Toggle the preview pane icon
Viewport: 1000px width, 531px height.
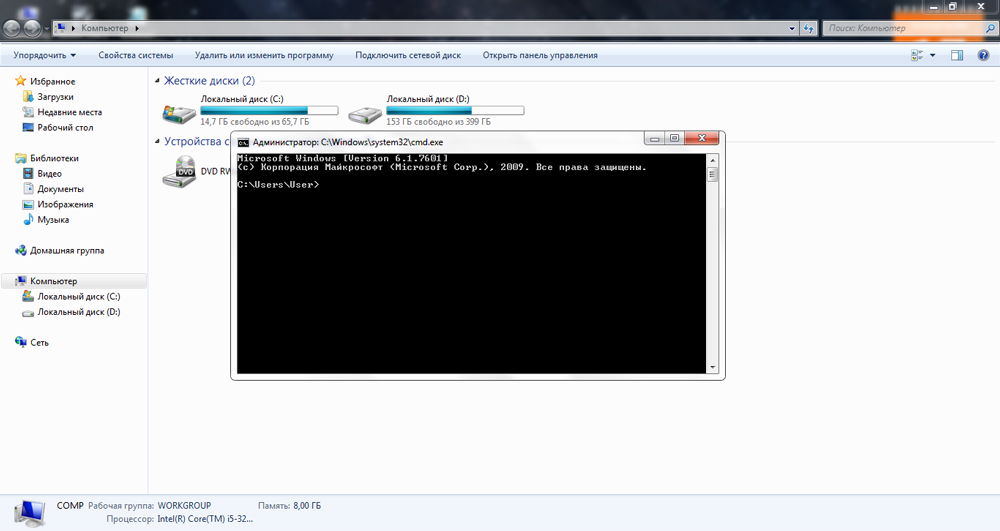coord(957,55)
